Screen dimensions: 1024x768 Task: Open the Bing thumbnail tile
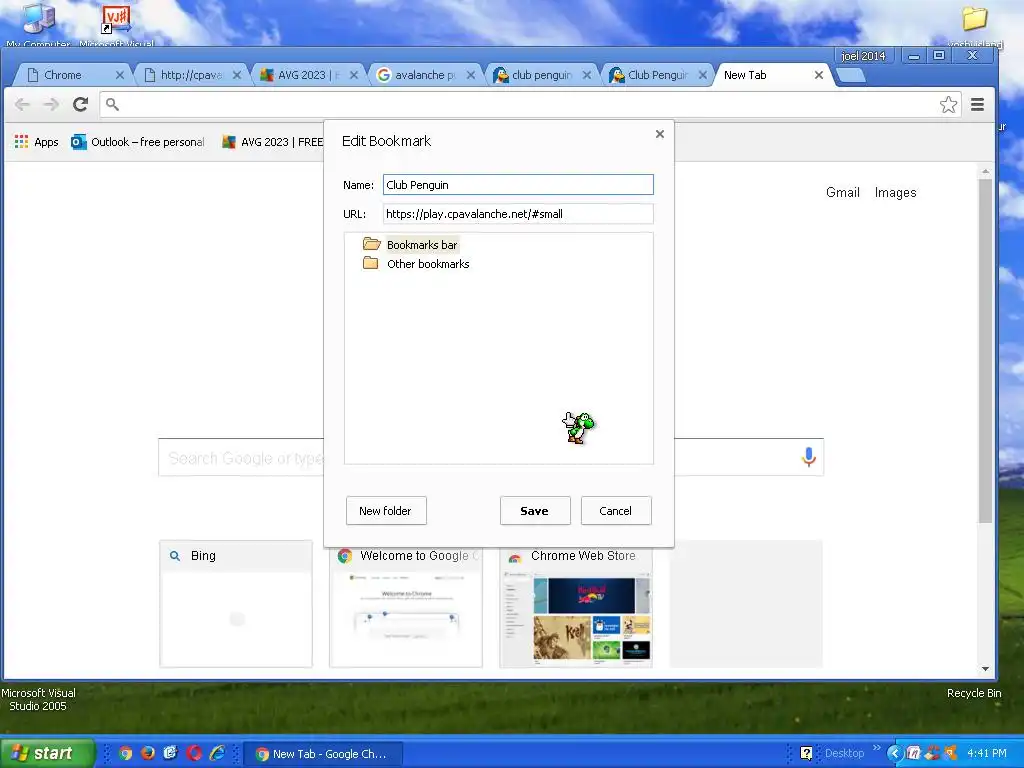(236, 604)
